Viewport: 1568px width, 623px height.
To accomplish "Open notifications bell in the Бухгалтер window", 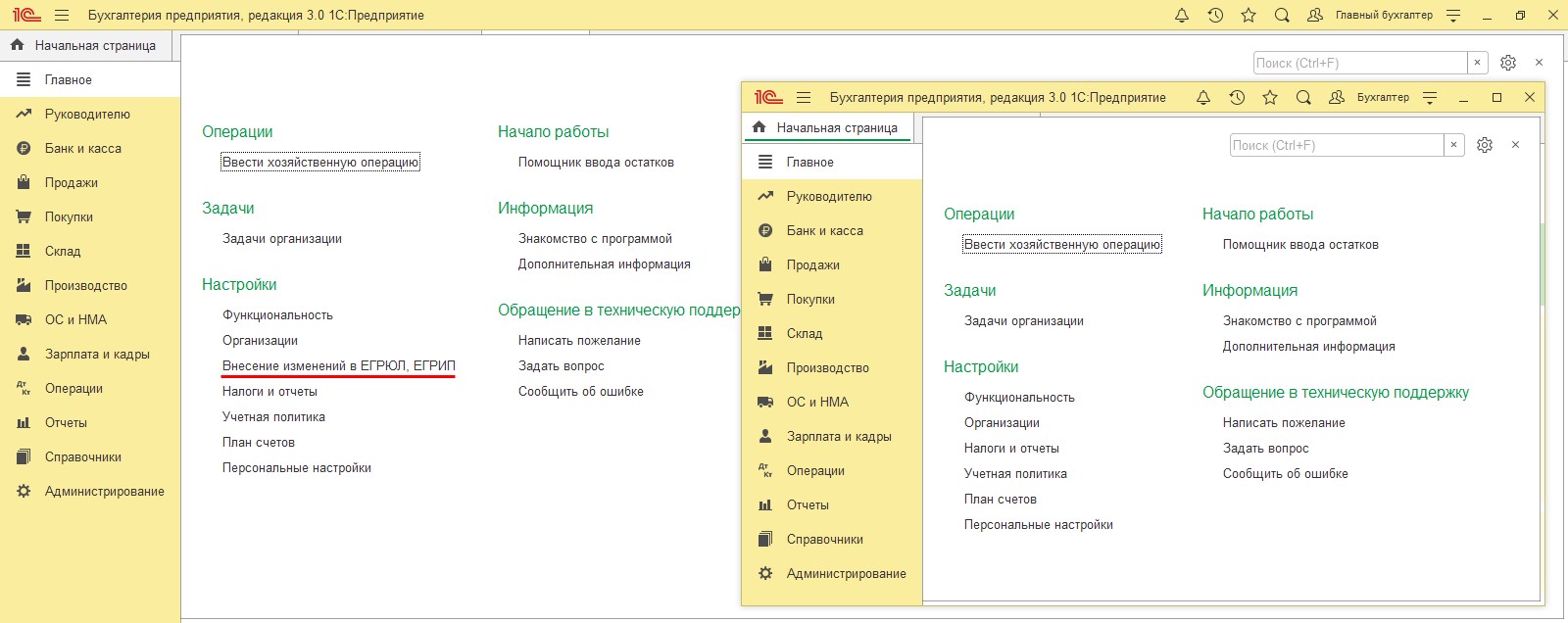I will pos(1203,97).
